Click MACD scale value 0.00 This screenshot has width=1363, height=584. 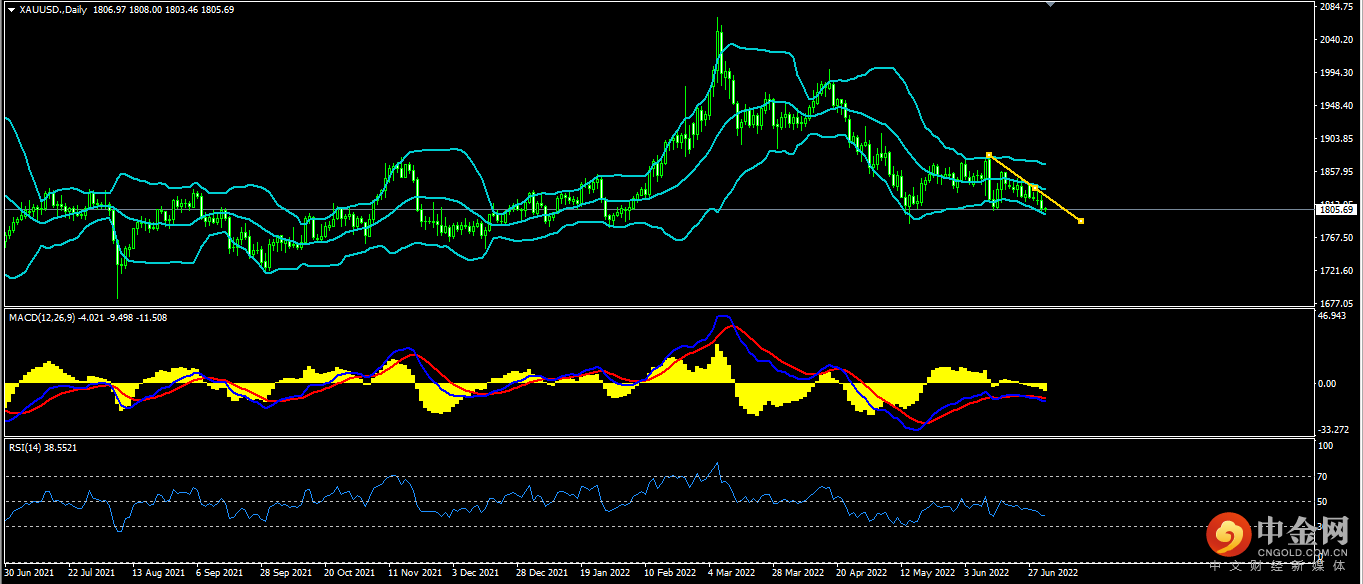coord(1328,384)
